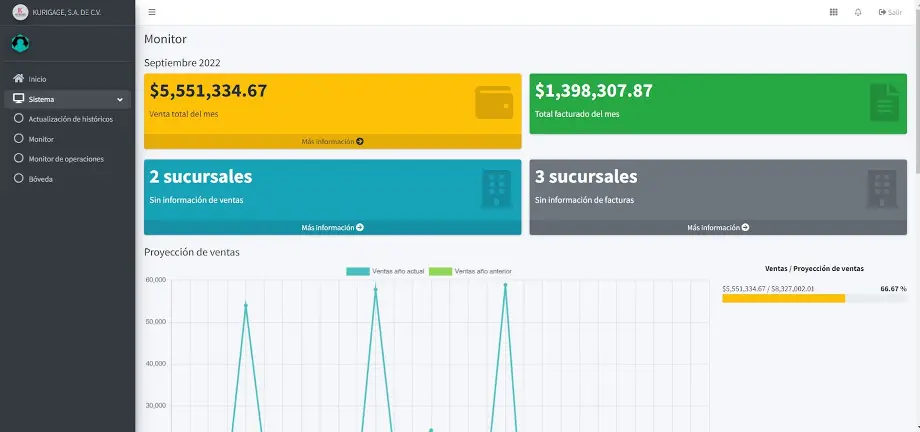920x432 pixels.
Task: Click the 3 sucursales heading
Action: 586,177
